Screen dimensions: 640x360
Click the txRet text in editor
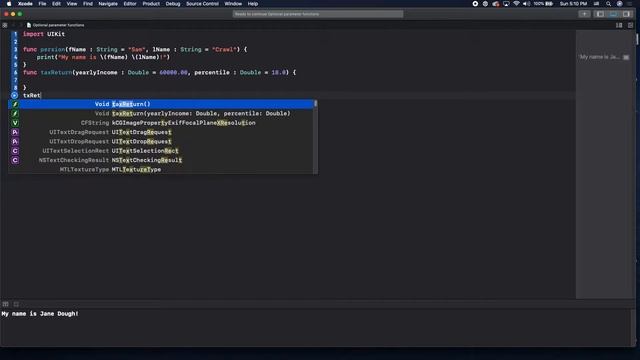(32, 96)
